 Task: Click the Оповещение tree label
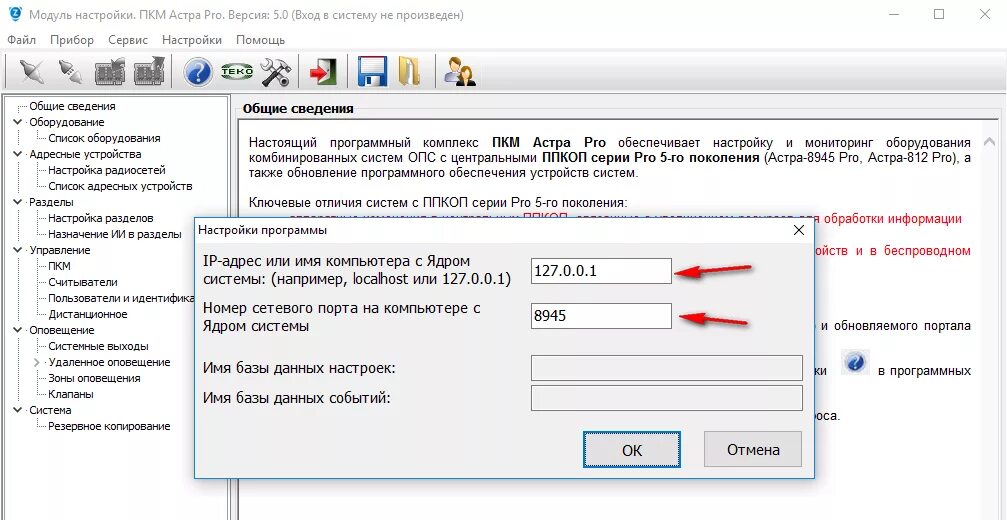(x=62, y=330)
